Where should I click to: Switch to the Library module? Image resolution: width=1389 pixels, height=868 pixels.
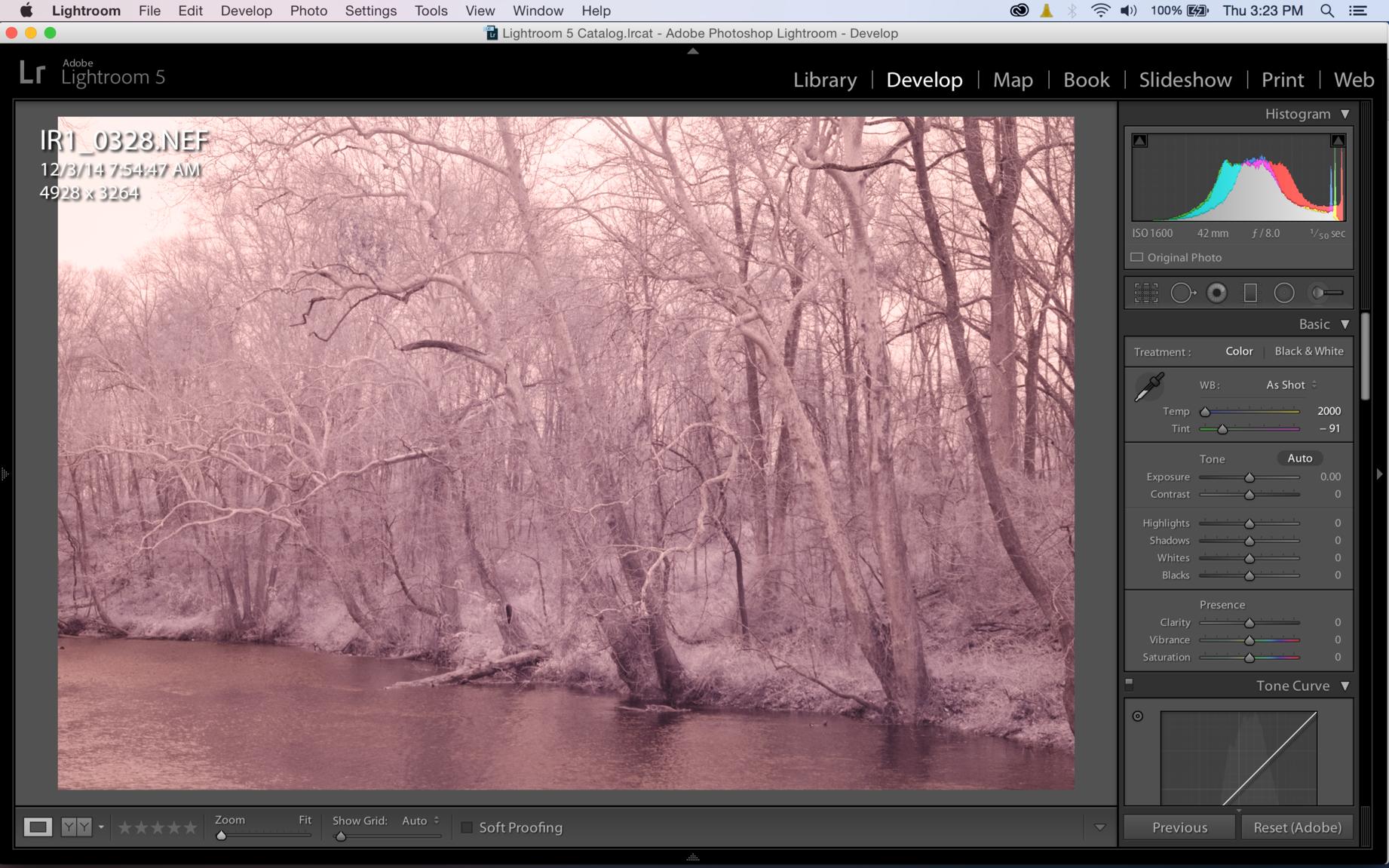(824, 80)
